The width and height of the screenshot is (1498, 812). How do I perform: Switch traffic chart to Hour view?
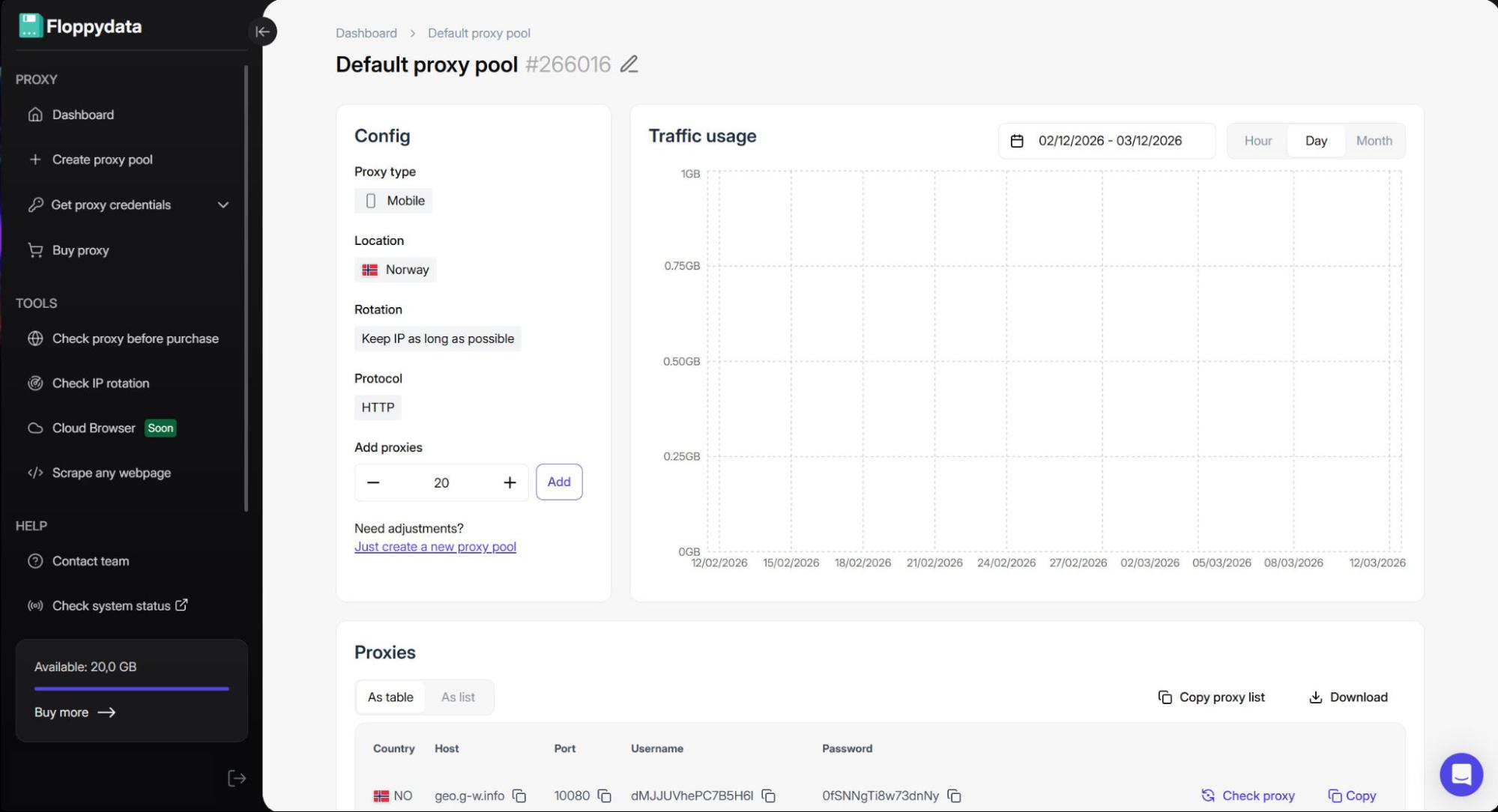1257,141
